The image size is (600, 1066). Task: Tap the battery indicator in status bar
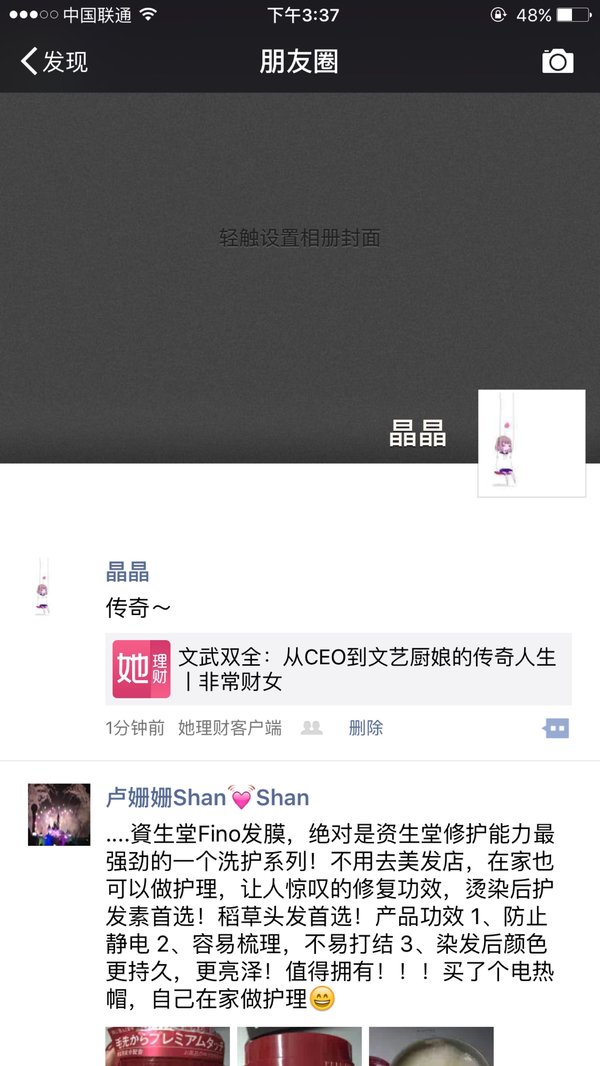coord(573,15)
